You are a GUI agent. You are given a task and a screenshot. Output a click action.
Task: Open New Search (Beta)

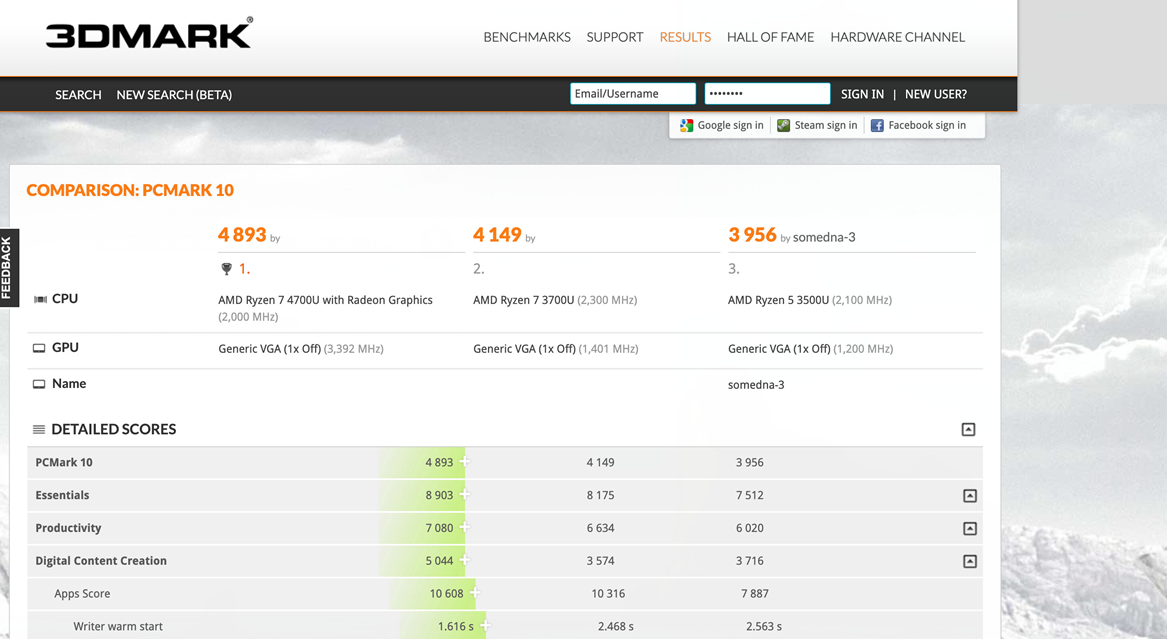(174, 94)
